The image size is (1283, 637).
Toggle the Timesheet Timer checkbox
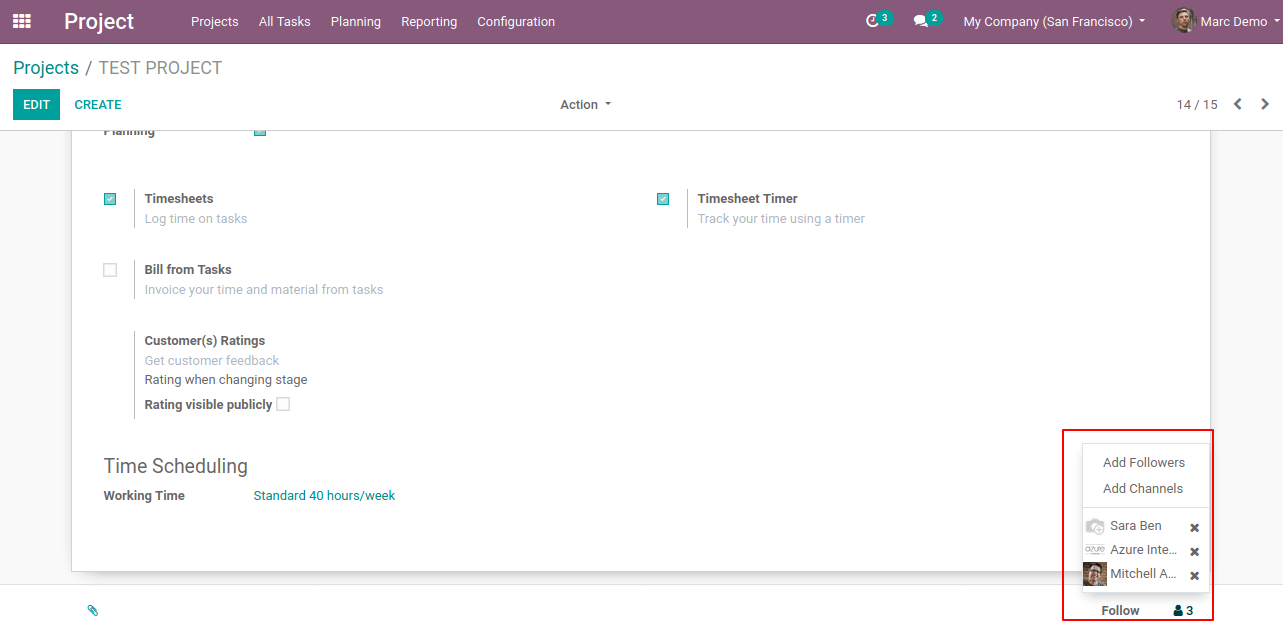(663, 199)
